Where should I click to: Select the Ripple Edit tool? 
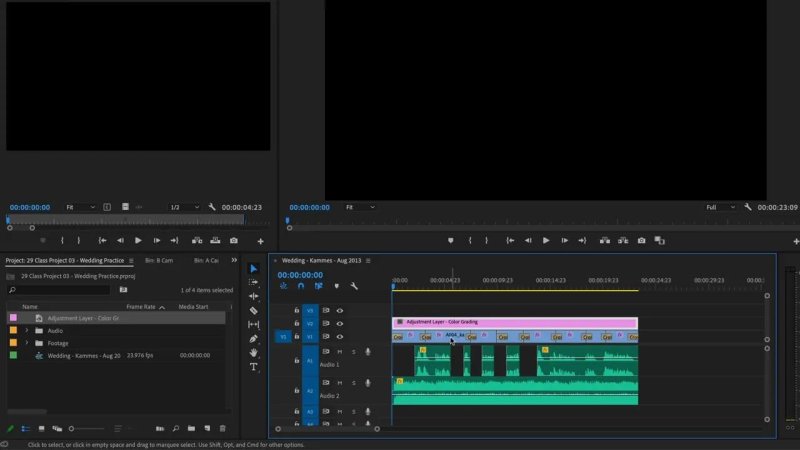coord(254,296)
